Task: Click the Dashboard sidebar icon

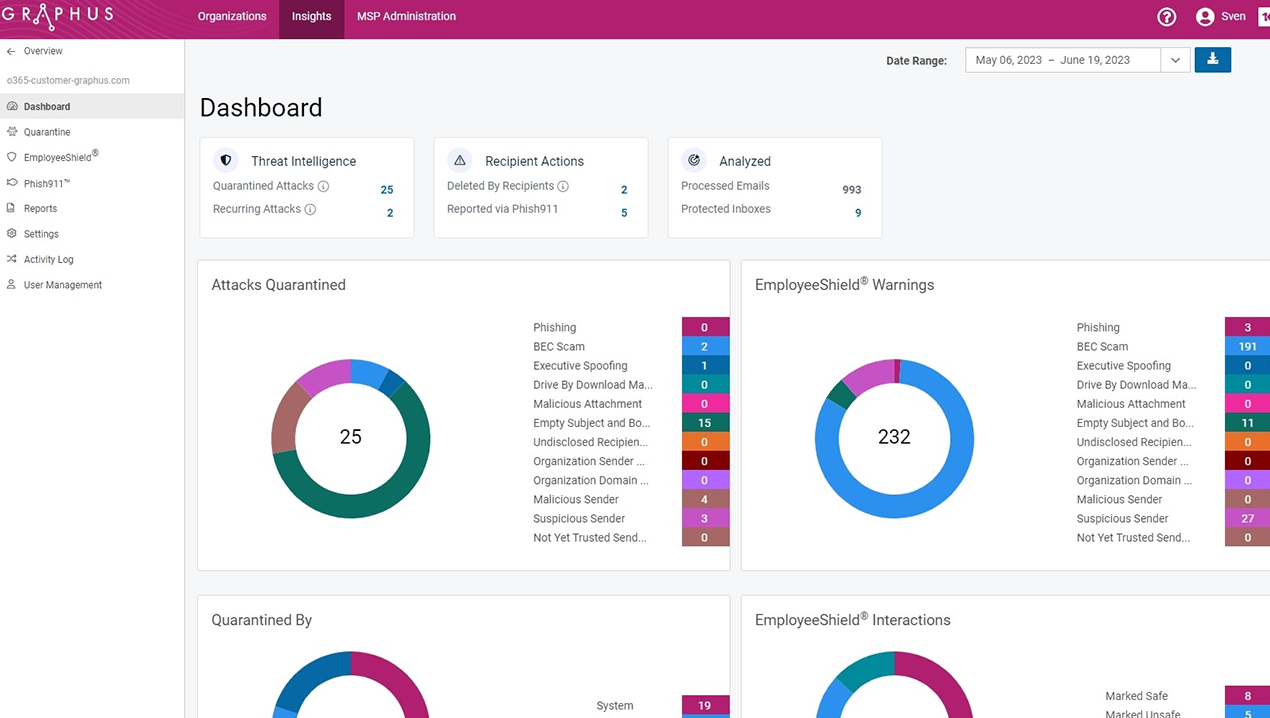Action: click(12, 106)
